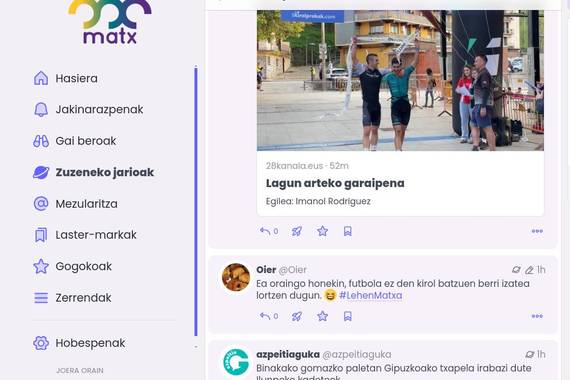Go to Jakinarazpenak

click(99, 109)
